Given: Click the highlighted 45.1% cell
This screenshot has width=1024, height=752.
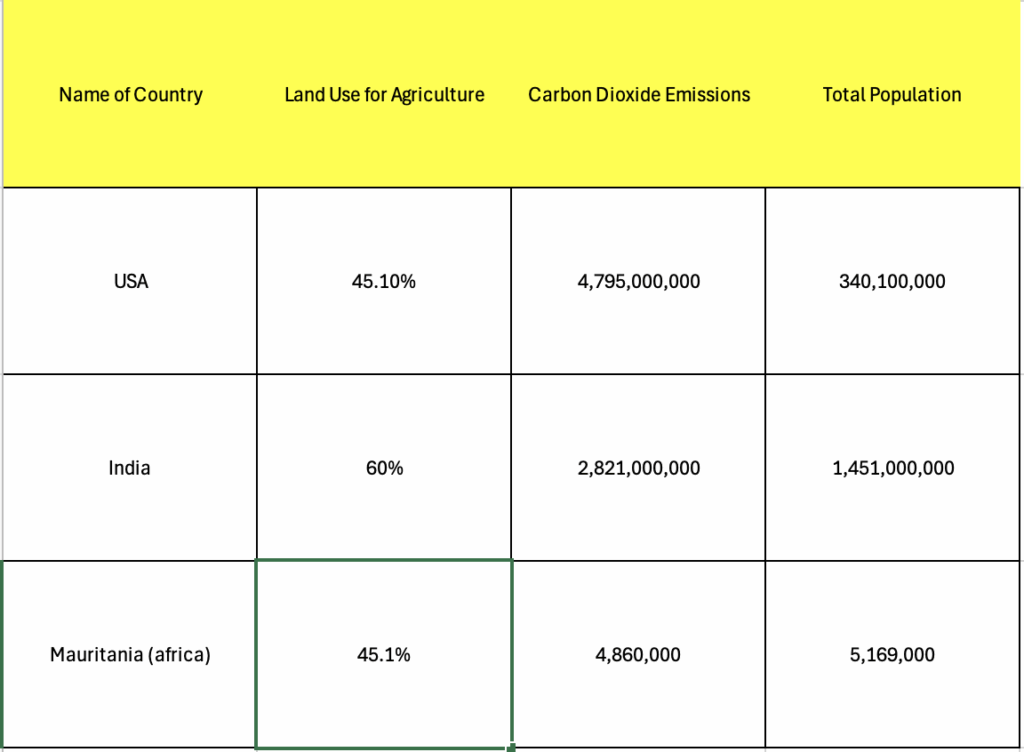Looking at the screenshot, I should [384, 655].
